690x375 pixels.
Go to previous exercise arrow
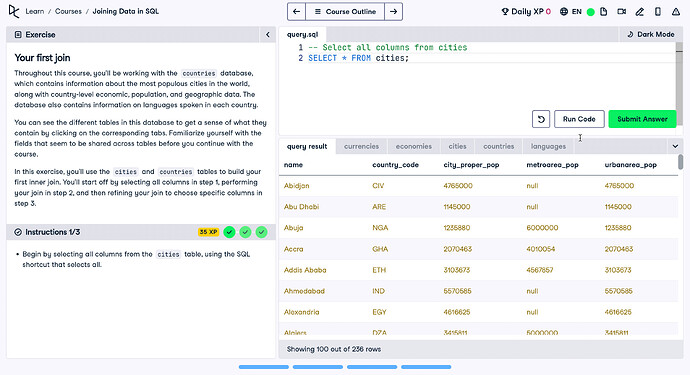click(297, 11)
